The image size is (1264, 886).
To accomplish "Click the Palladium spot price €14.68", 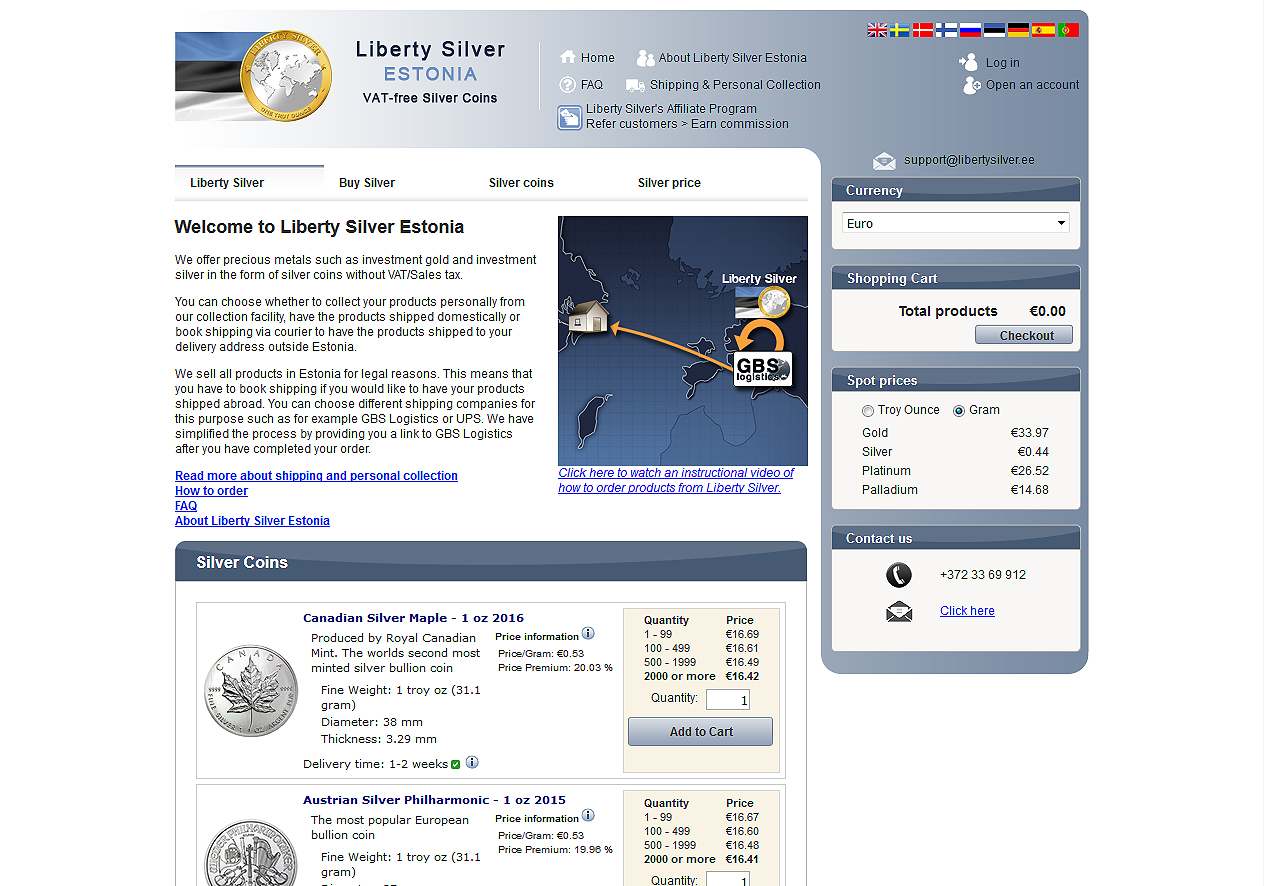I will (x=1029, y=490).
